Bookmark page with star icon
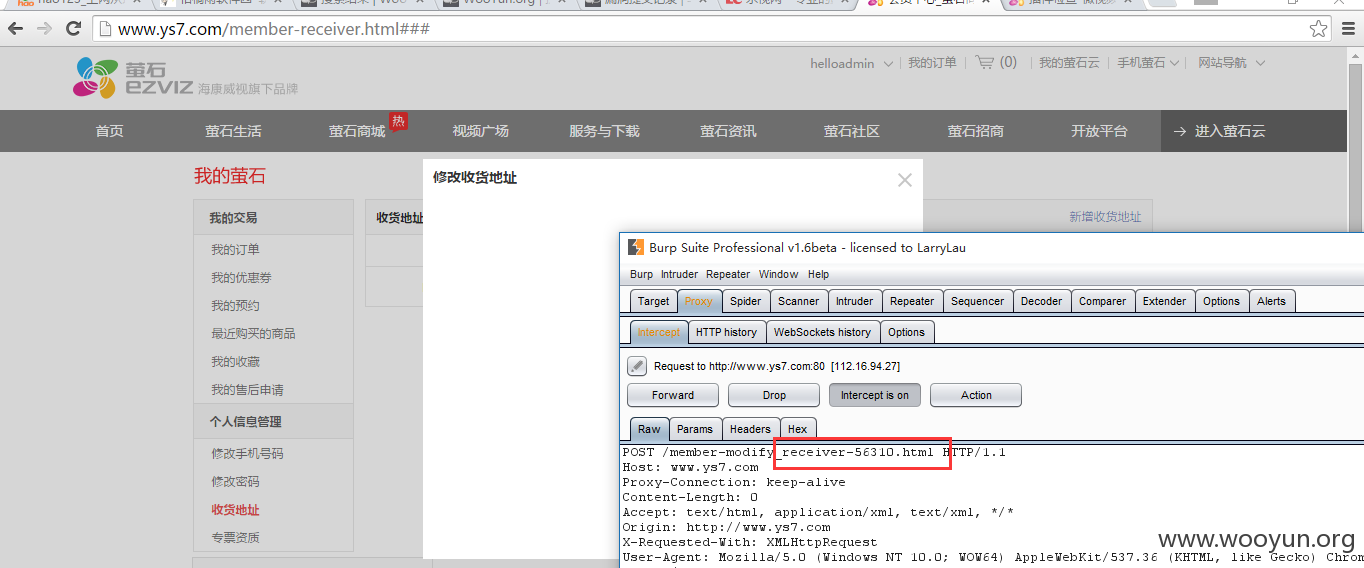 coord(1319,29)
